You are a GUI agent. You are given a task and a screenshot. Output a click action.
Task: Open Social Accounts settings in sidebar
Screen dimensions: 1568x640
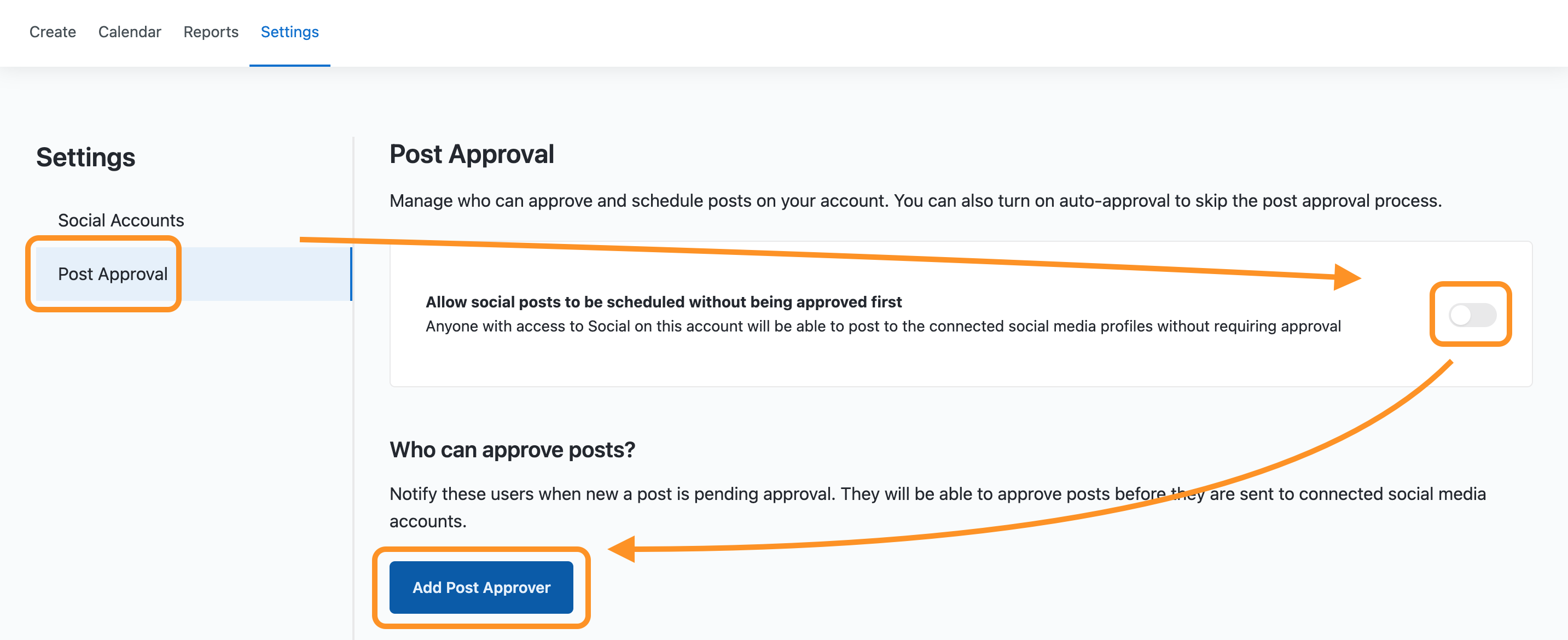pos(121,220)
